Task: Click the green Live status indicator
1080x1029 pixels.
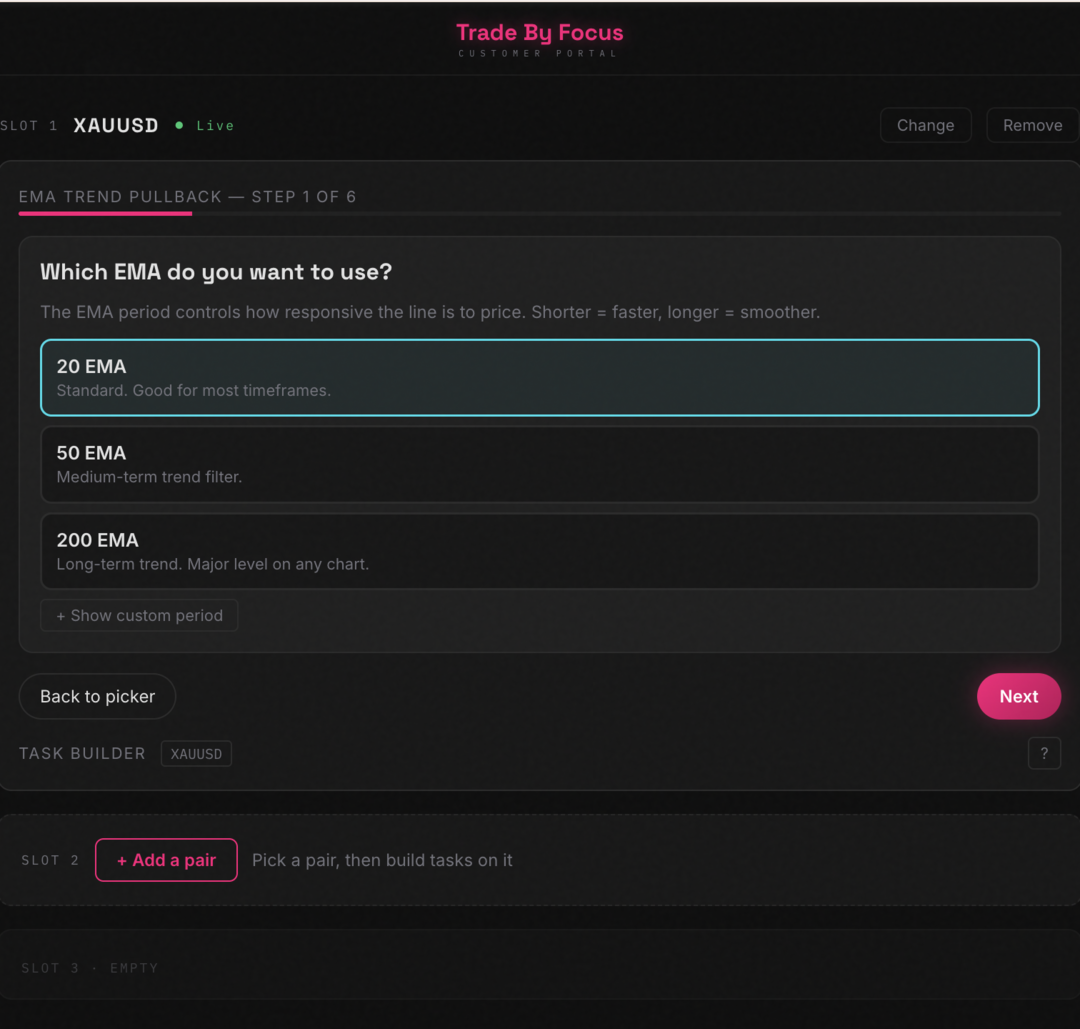Action: coord(205,125)
